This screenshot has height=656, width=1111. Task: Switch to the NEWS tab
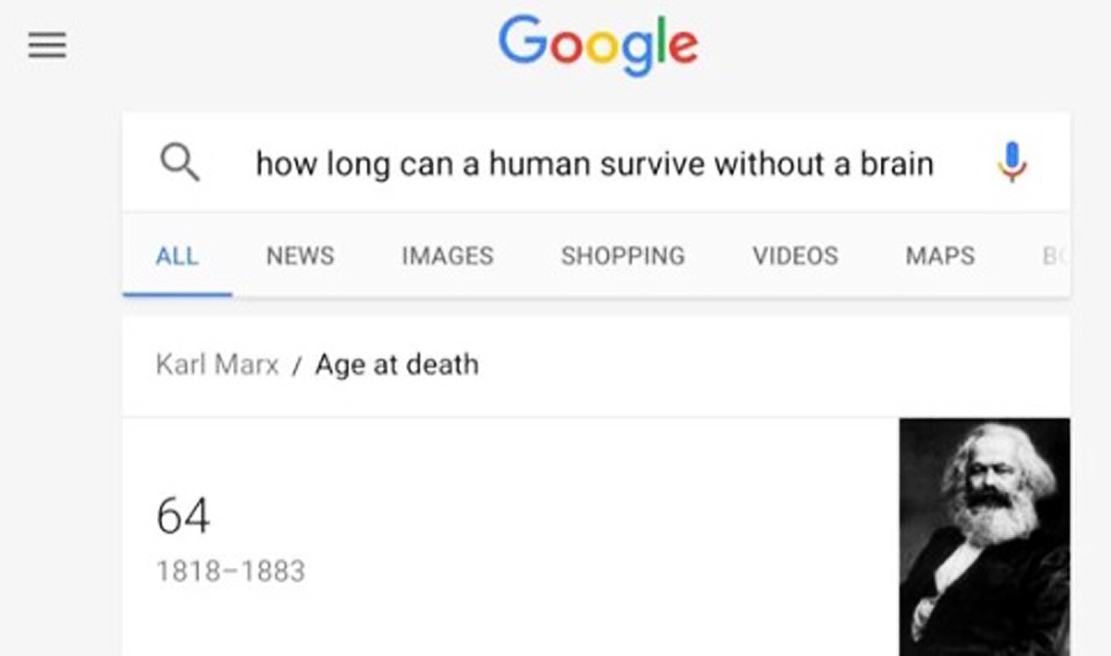coord(300,256)
